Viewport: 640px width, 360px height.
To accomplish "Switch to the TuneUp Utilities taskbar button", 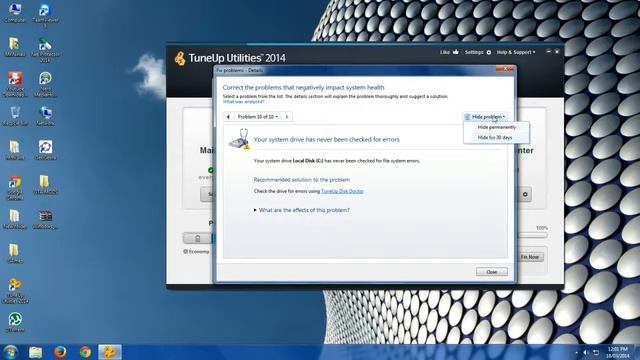I will [x=110, y=352].
